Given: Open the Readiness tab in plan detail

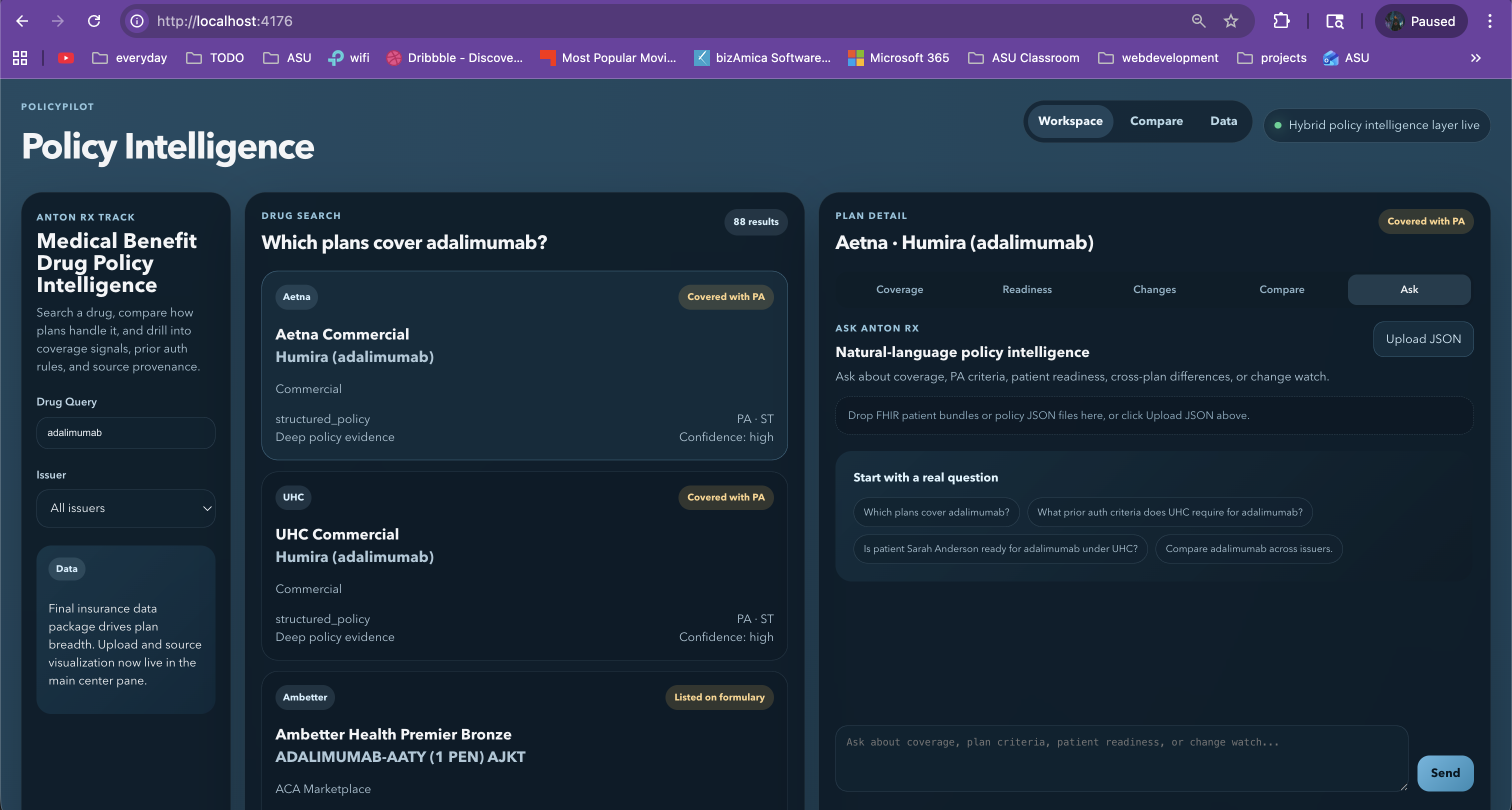Looking at the screenshot, I should (1026, 289).
